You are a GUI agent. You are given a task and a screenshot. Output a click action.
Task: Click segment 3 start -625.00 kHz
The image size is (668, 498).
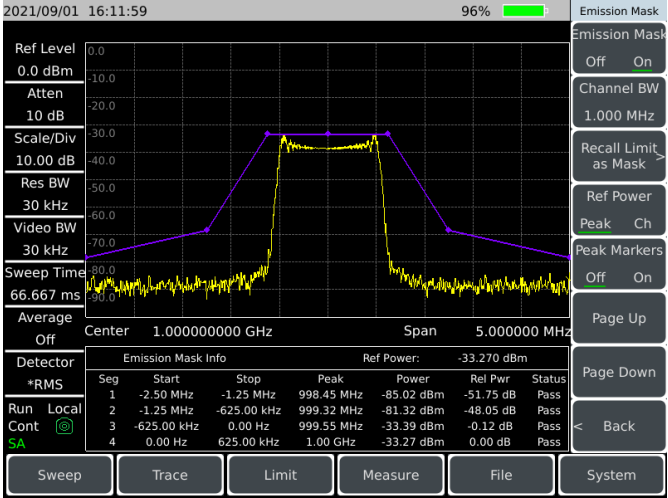point(166,426)
